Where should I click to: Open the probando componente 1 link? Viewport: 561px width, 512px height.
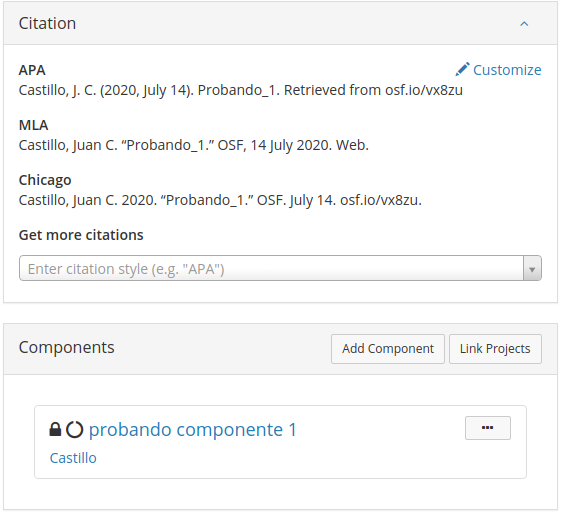pos(193,429)
